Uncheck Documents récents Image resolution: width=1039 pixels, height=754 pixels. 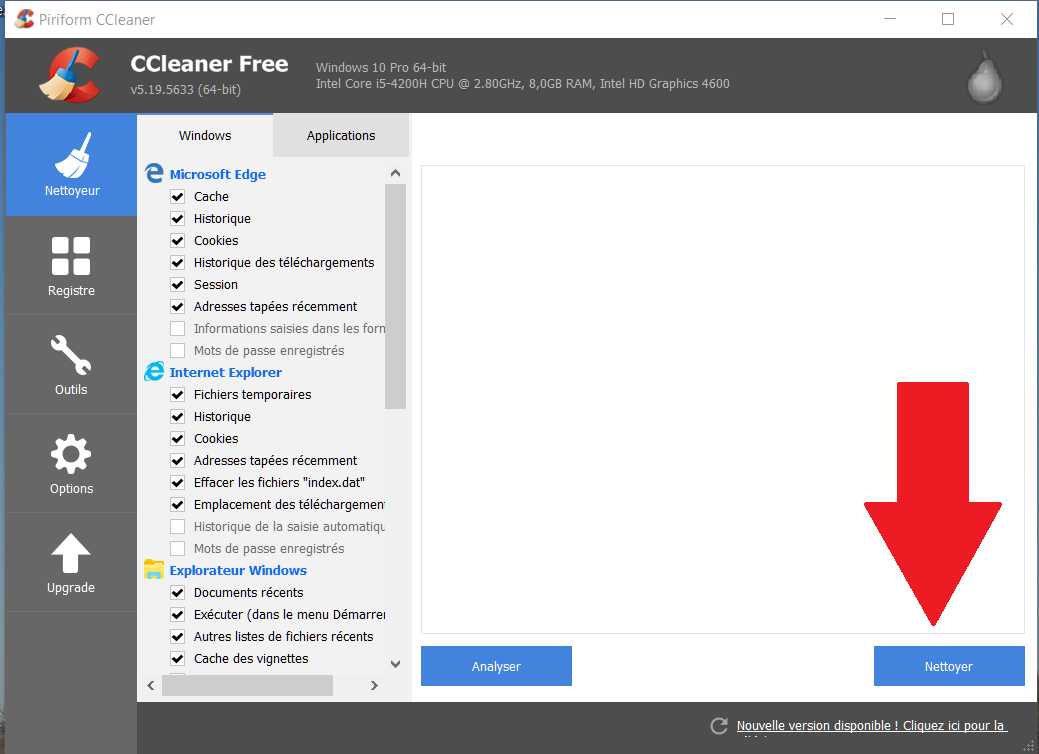(178, 593)
